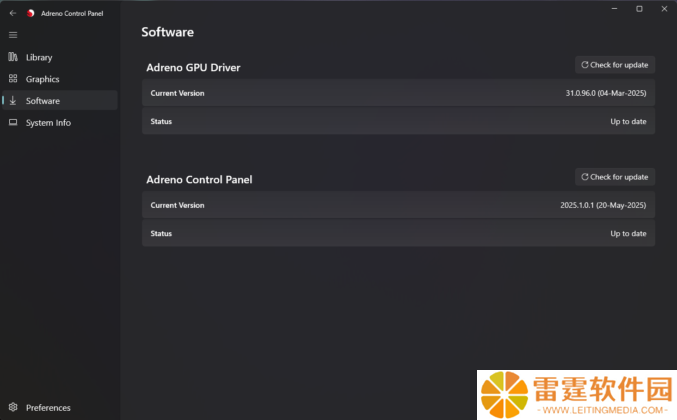This screenshot has height=420, width=677.
Task: Click GPU driver Status label
Action: click(x=161, y=122)
